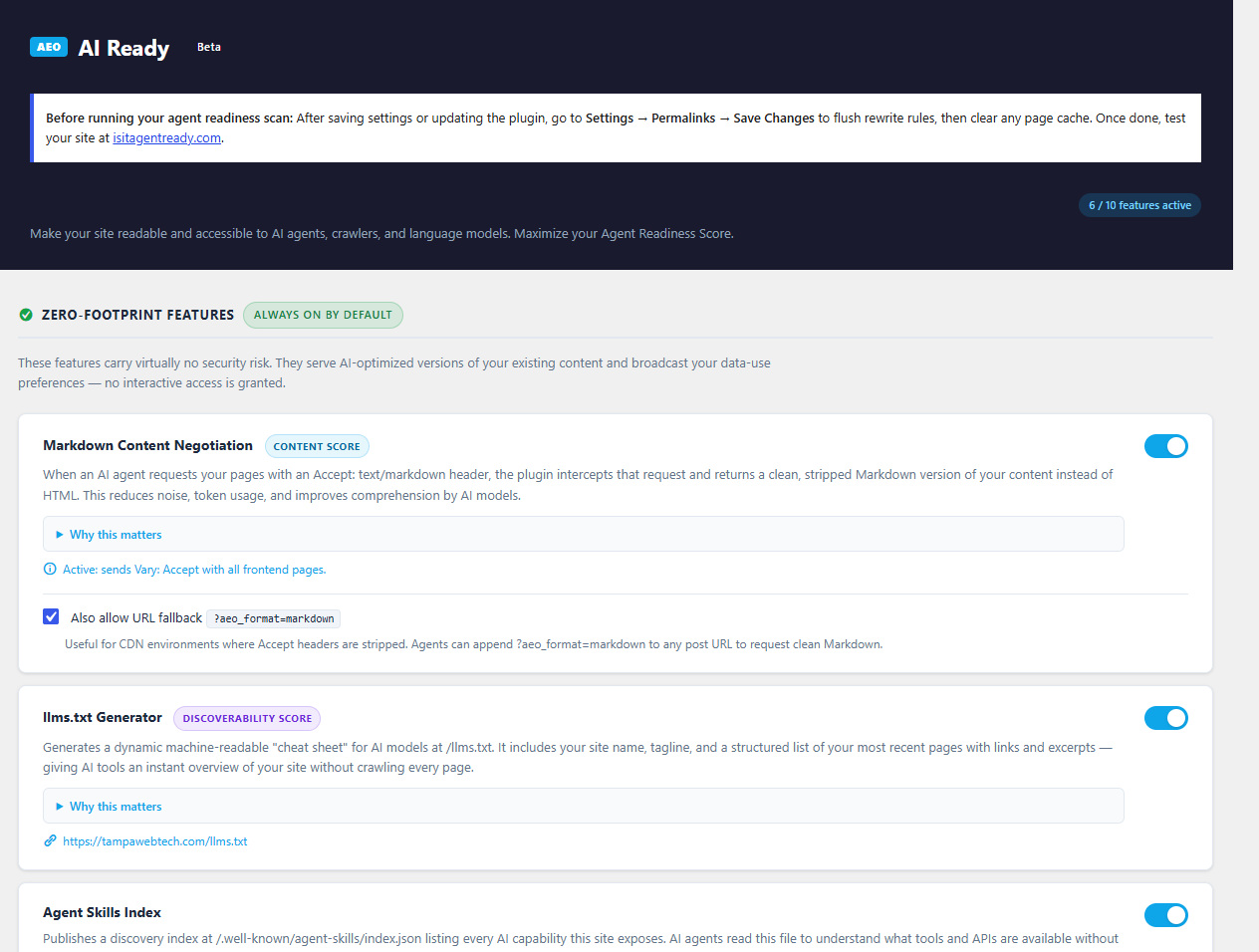Image resolution: width=1259 pixels, height=952 pixels.
Task: Click the Zero-Footprint Features heading
Action: tap(137, 315)
